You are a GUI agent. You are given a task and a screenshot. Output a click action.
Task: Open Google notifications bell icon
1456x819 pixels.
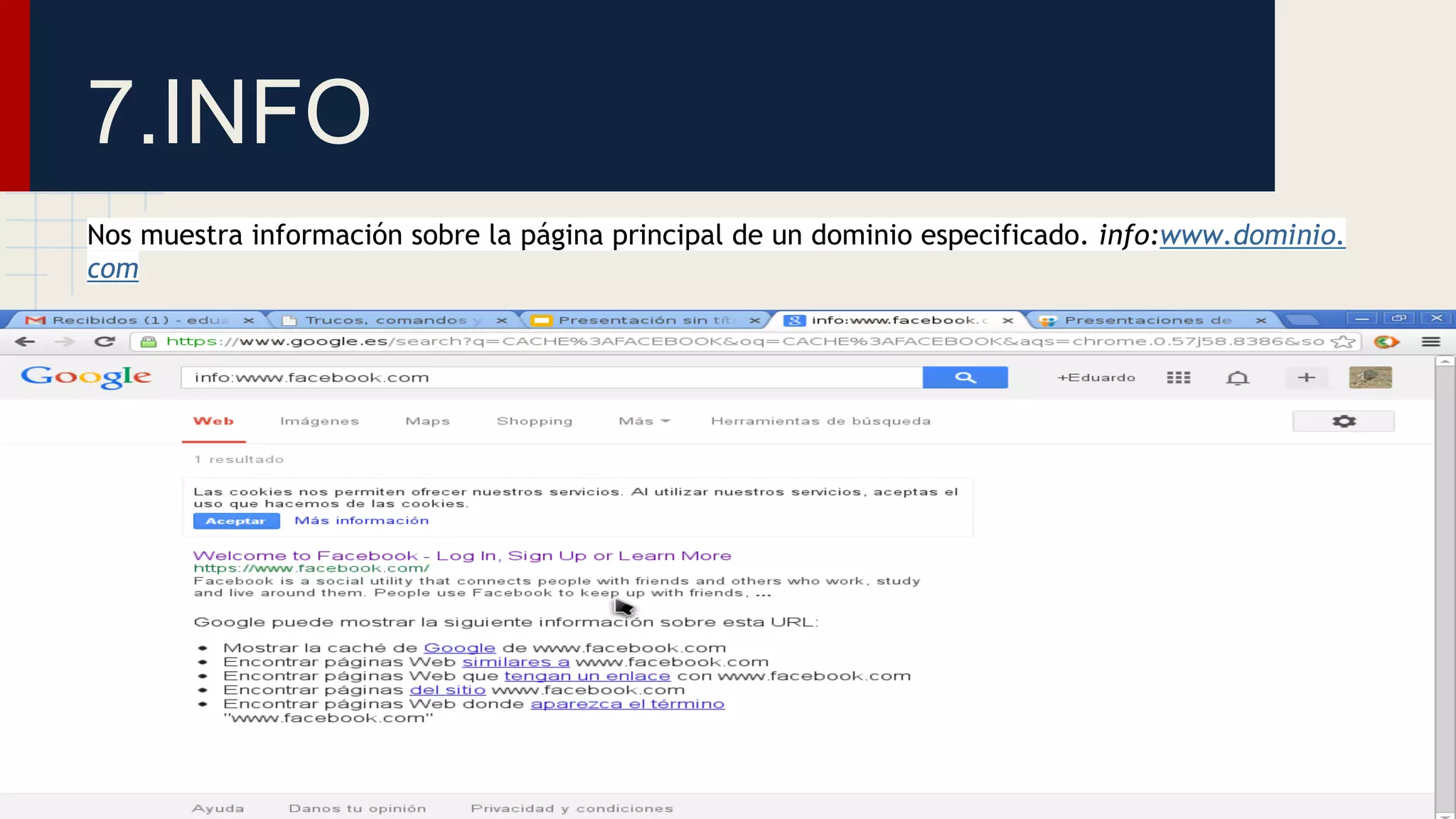1238,378
